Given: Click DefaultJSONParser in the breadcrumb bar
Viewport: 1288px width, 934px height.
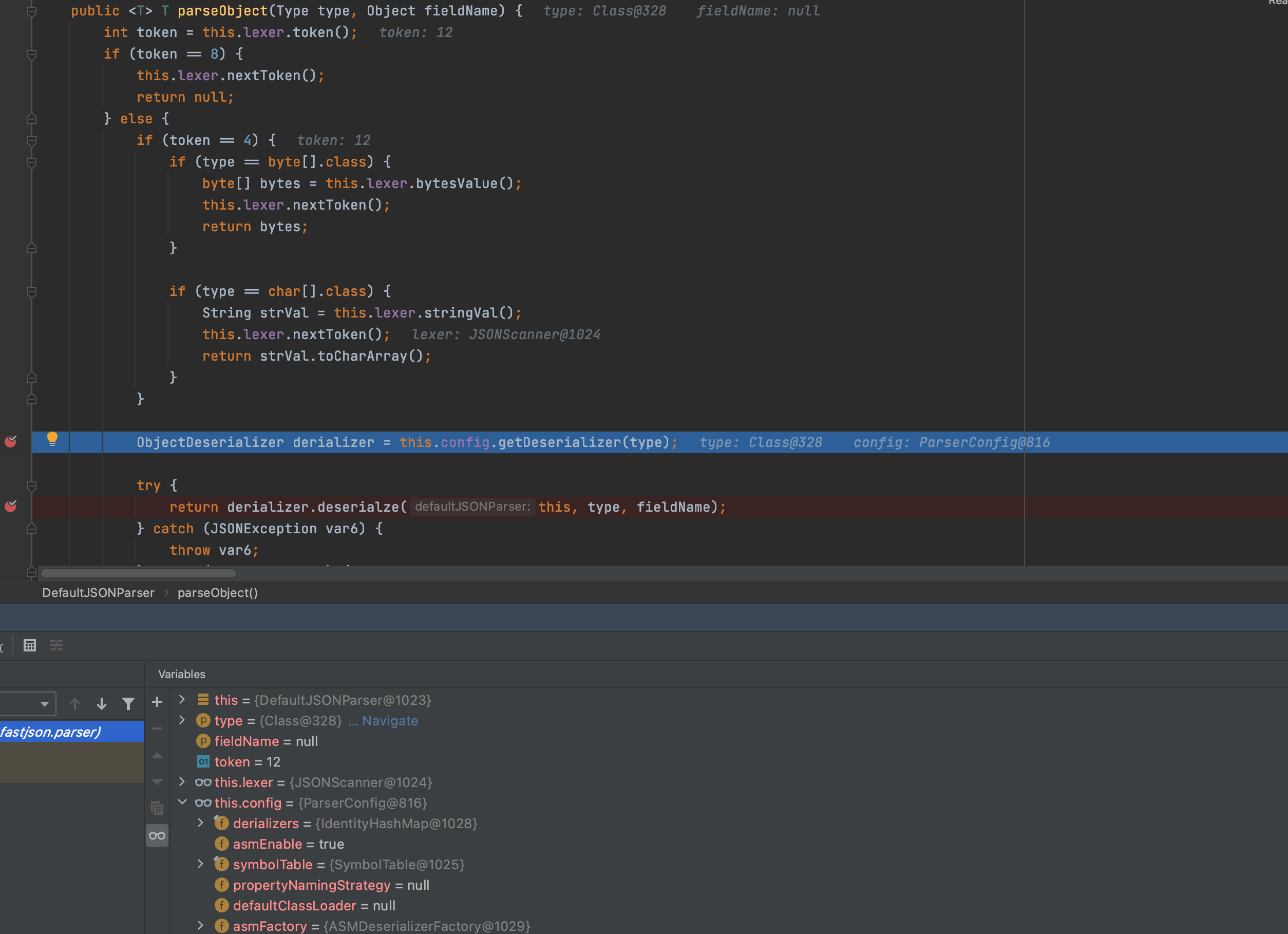Looking at the screenshot, I should [x=98, y=592].
